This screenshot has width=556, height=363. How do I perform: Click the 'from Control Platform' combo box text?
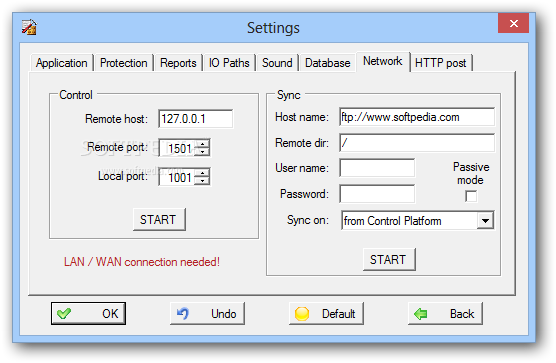point(393,221)
